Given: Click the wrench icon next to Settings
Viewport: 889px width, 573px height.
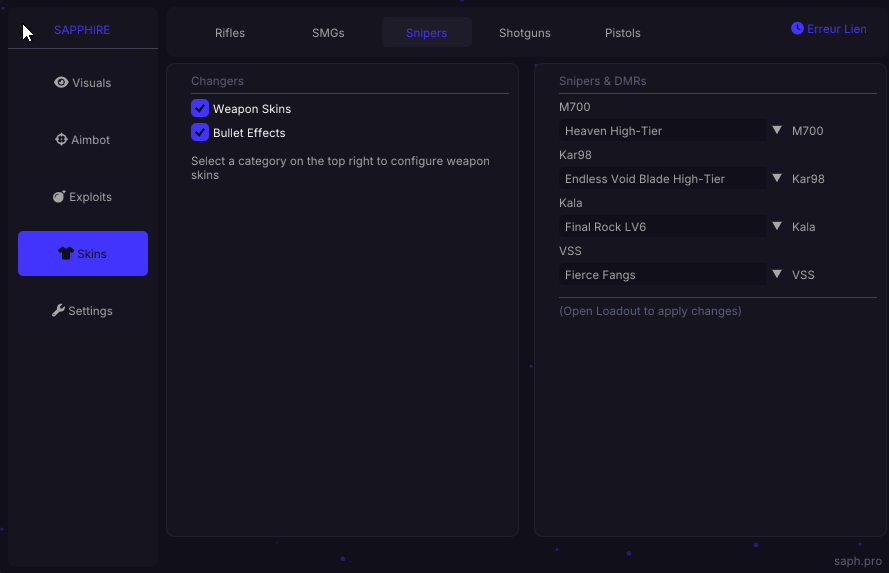Looking at the screenshot, I should coord(58,311).
